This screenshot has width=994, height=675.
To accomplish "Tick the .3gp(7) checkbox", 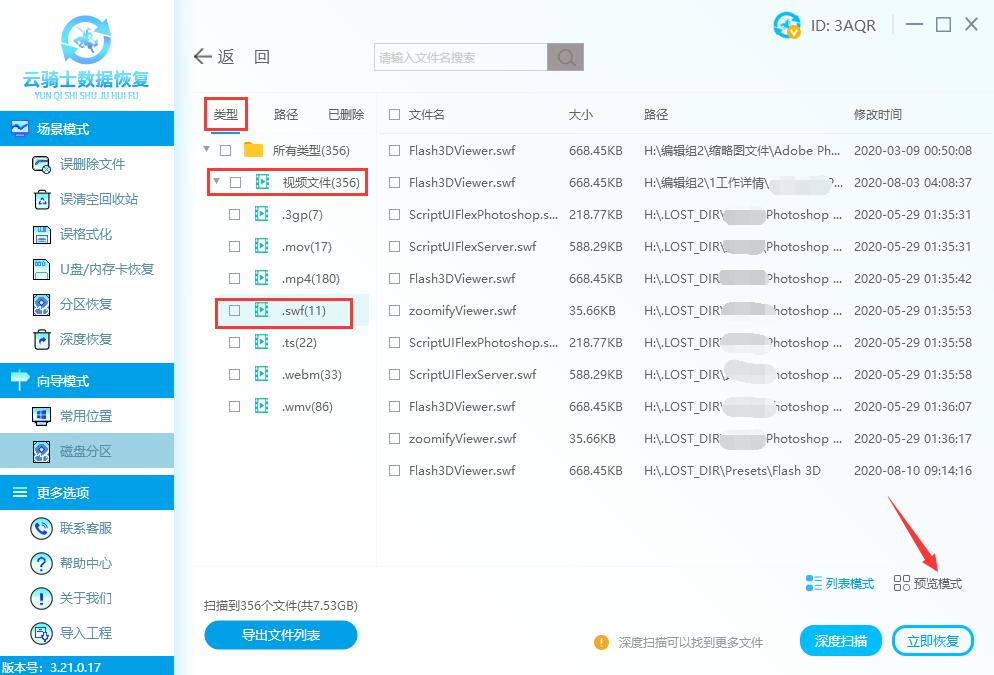I will click(235, 214).
